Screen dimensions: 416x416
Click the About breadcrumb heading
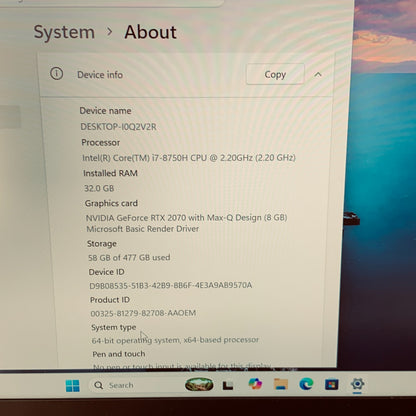point(150,32)
